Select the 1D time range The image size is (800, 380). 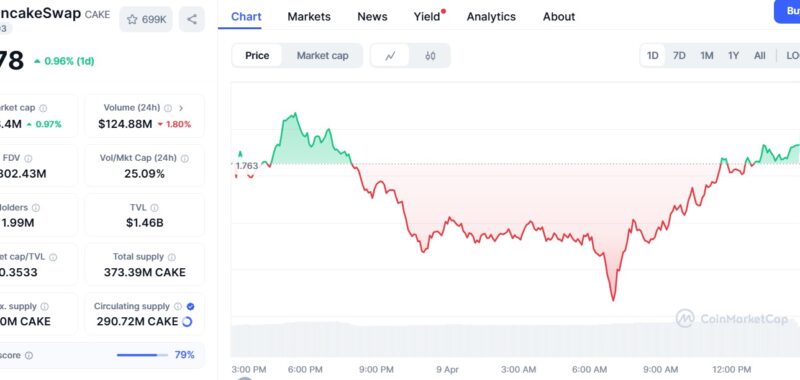click(x=653, y=56)
